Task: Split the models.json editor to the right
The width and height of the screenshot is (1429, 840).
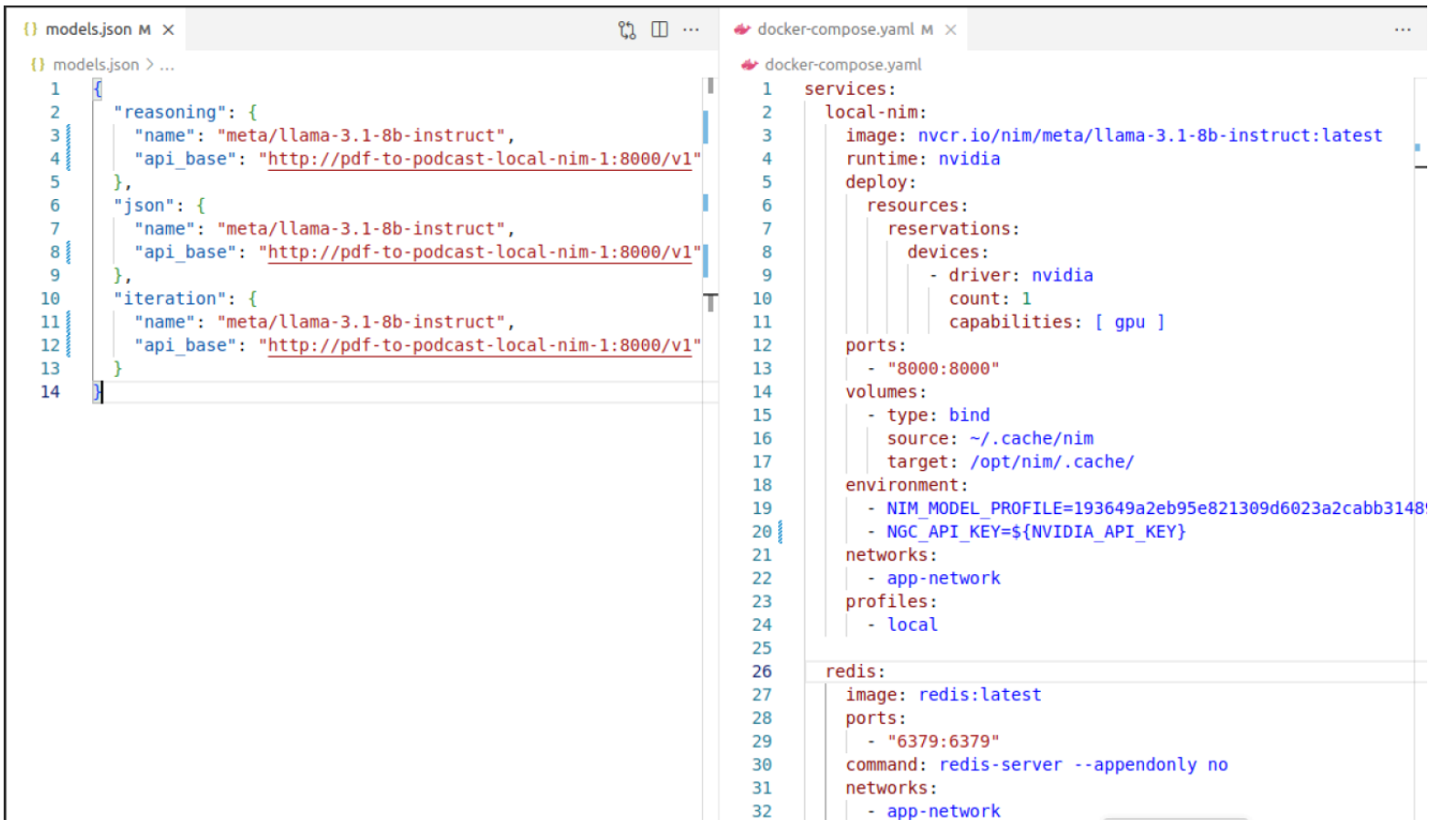Action: [x=659, y=30]
